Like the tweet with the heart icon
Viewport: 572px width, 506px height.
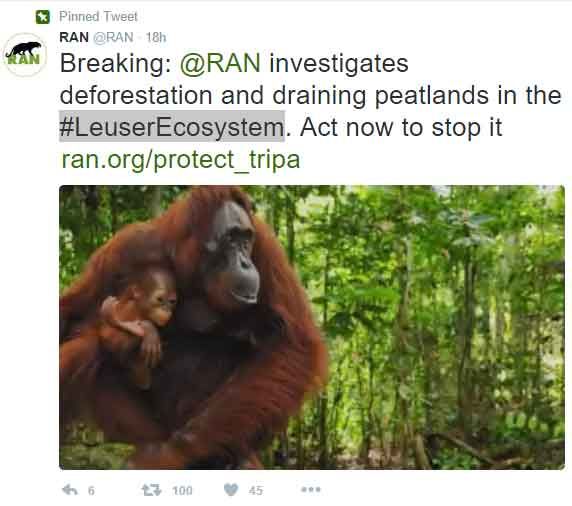click(x=231, y=490)
